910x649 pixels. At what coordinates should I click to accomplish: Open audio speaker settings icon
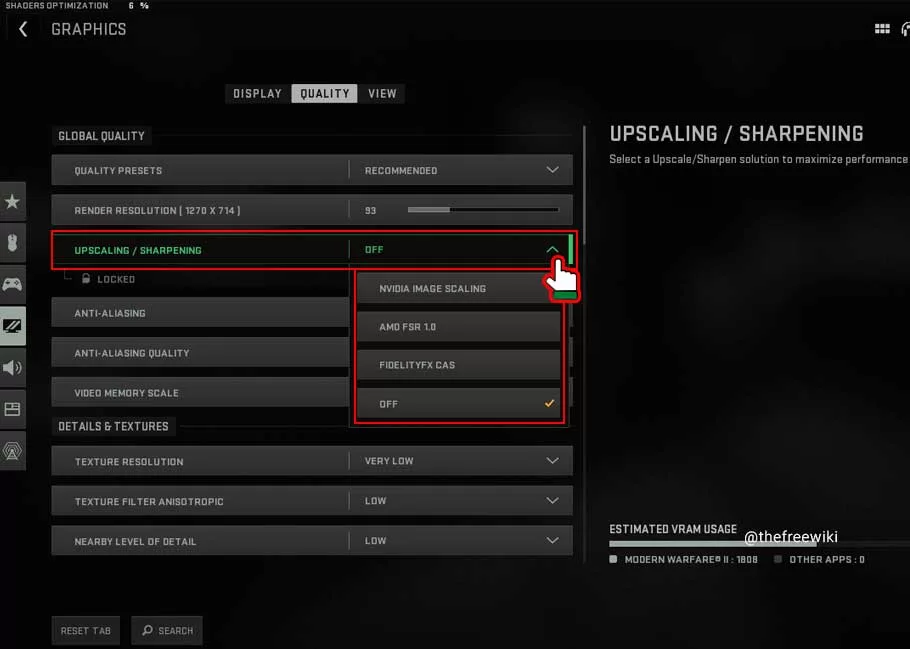pos(12,367)
